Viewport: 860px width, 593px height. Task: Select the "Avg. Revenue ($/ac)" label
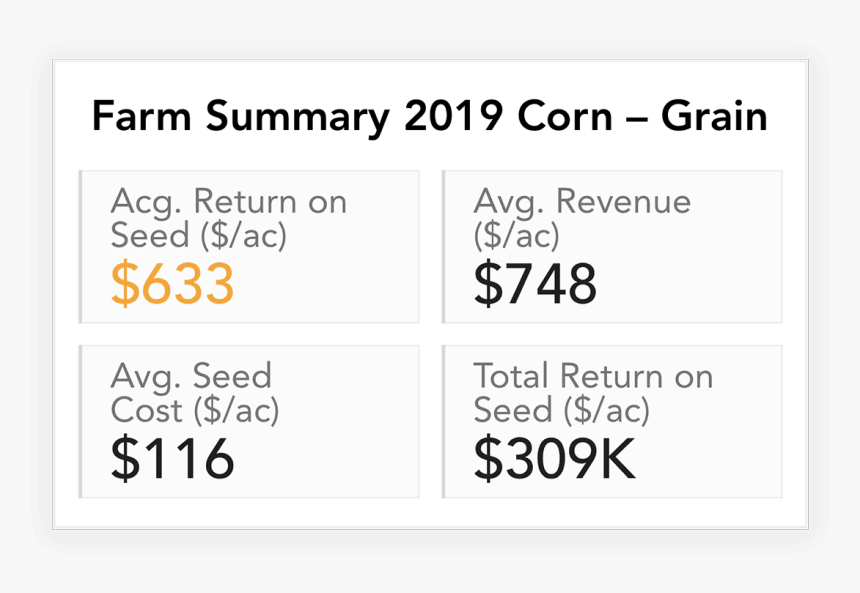click(x=582, y=218)
